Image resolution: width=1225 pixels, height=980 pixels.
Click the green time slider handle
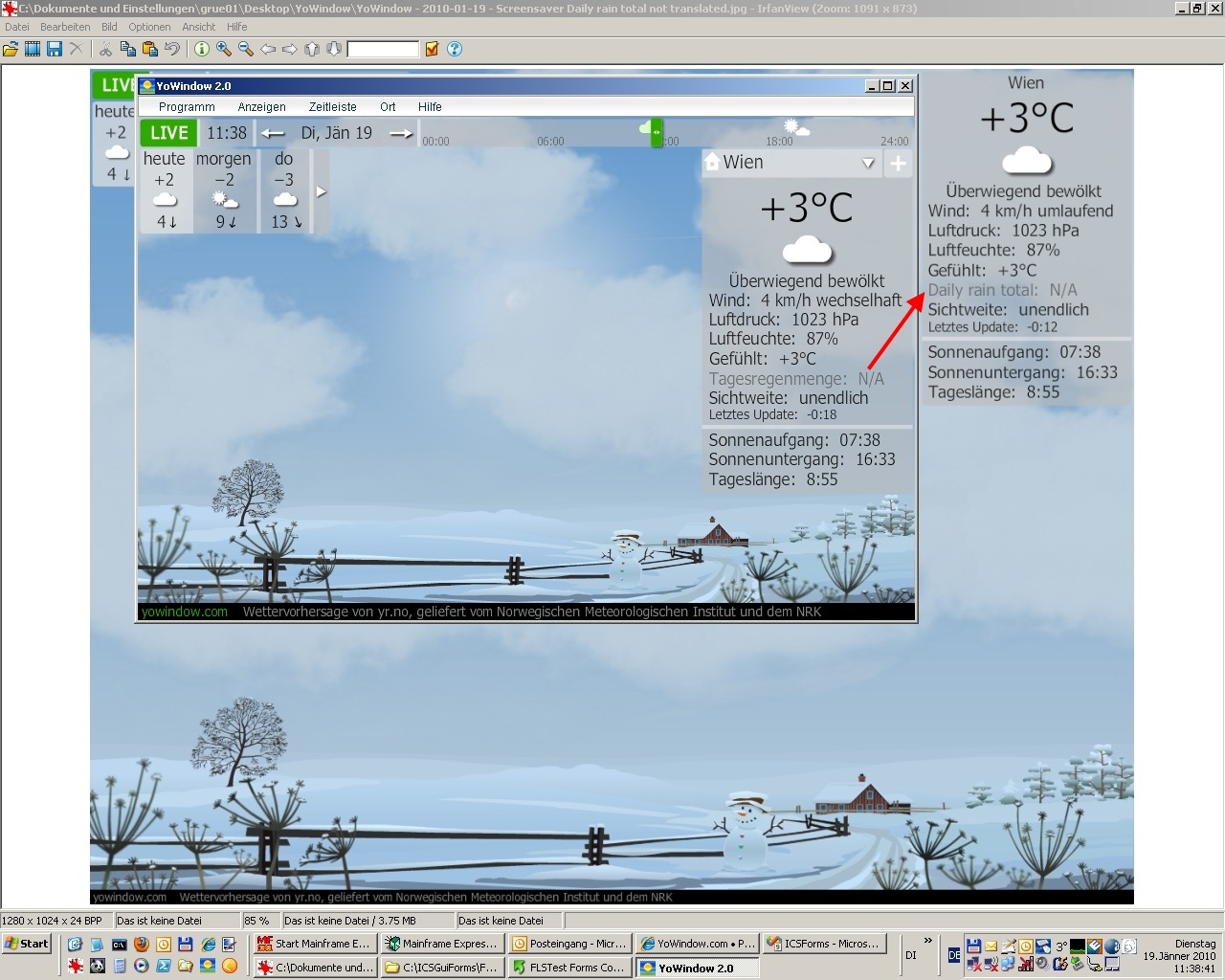(657, 132)
